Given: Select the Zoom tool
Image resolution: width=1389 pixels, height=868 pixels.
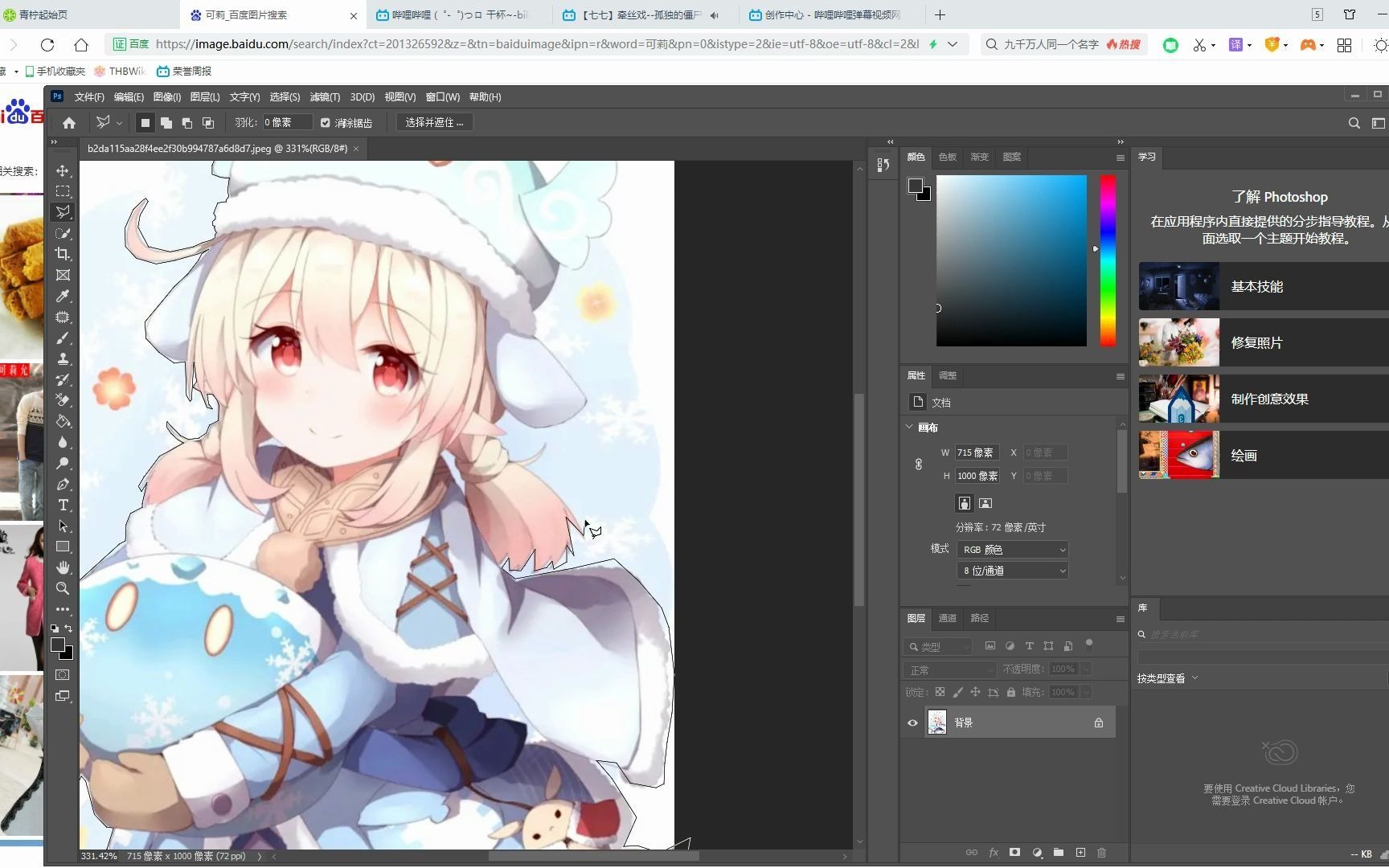Looking at the screenshot, I should click(x=63, y=588).
